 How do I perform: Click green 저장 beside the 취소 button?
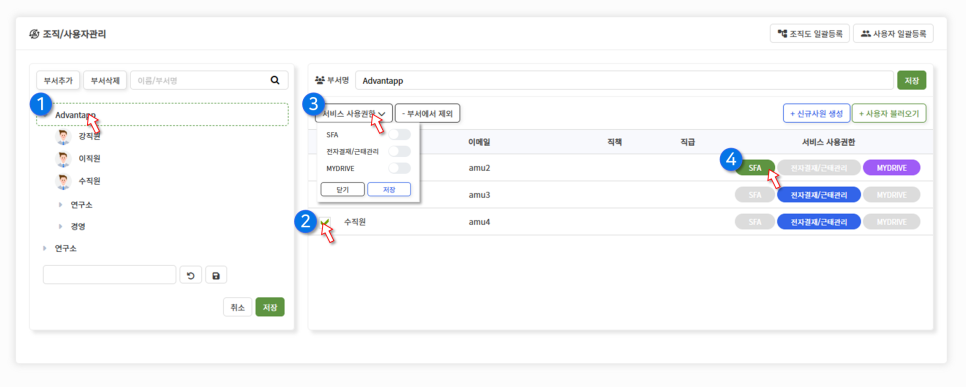(270, 308)
